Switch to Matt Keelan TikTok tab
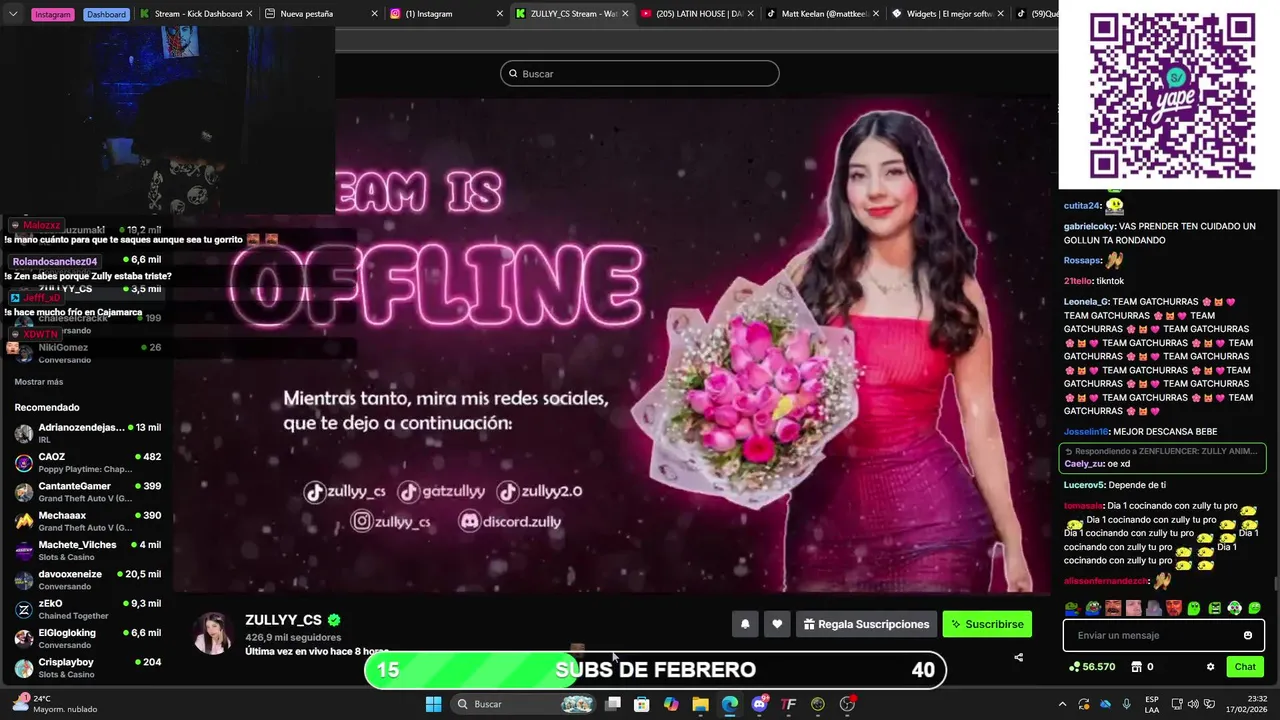The image size is (1280, 720). 822,14
